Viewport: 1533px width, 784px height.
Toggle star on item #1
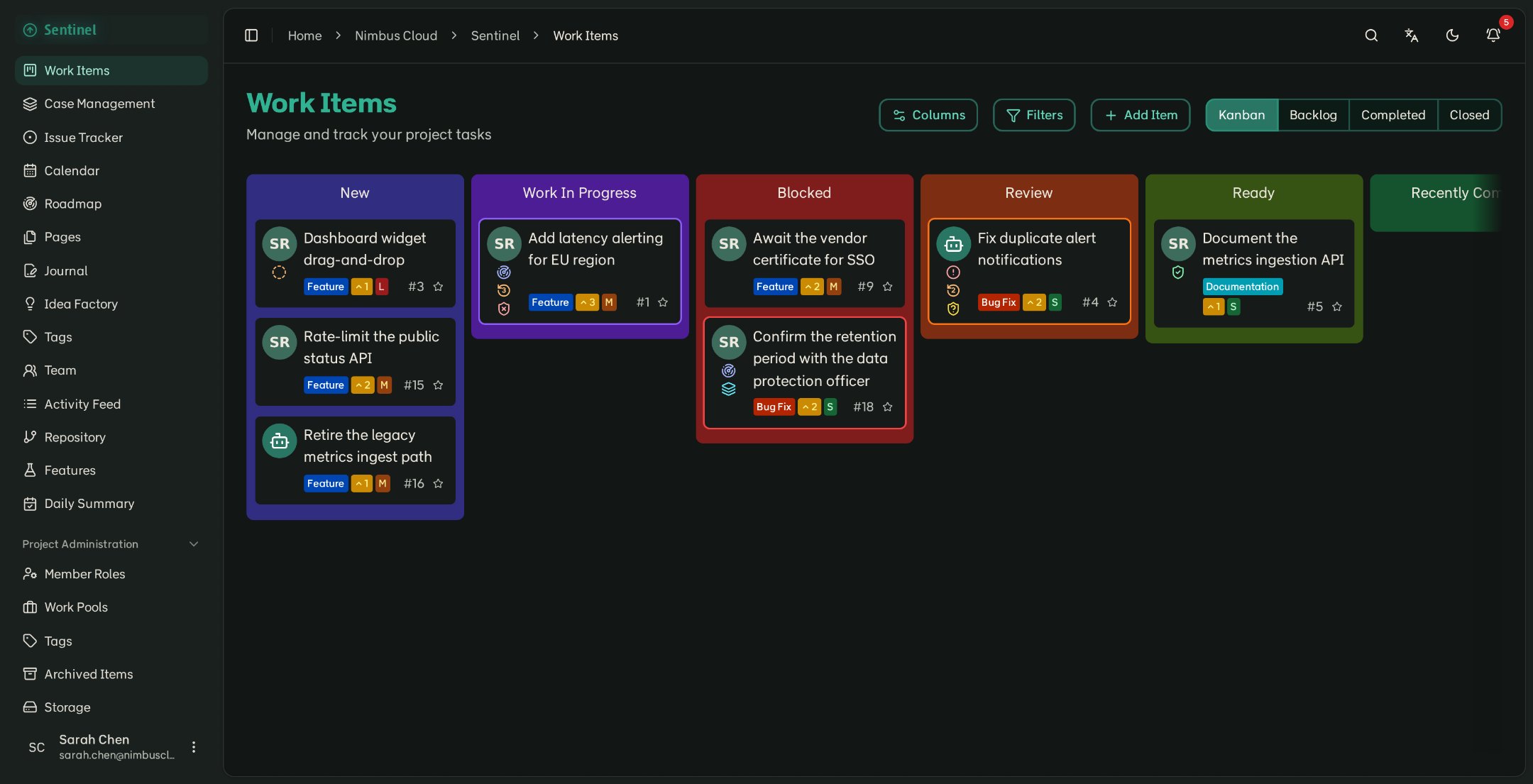pos(663,302)
